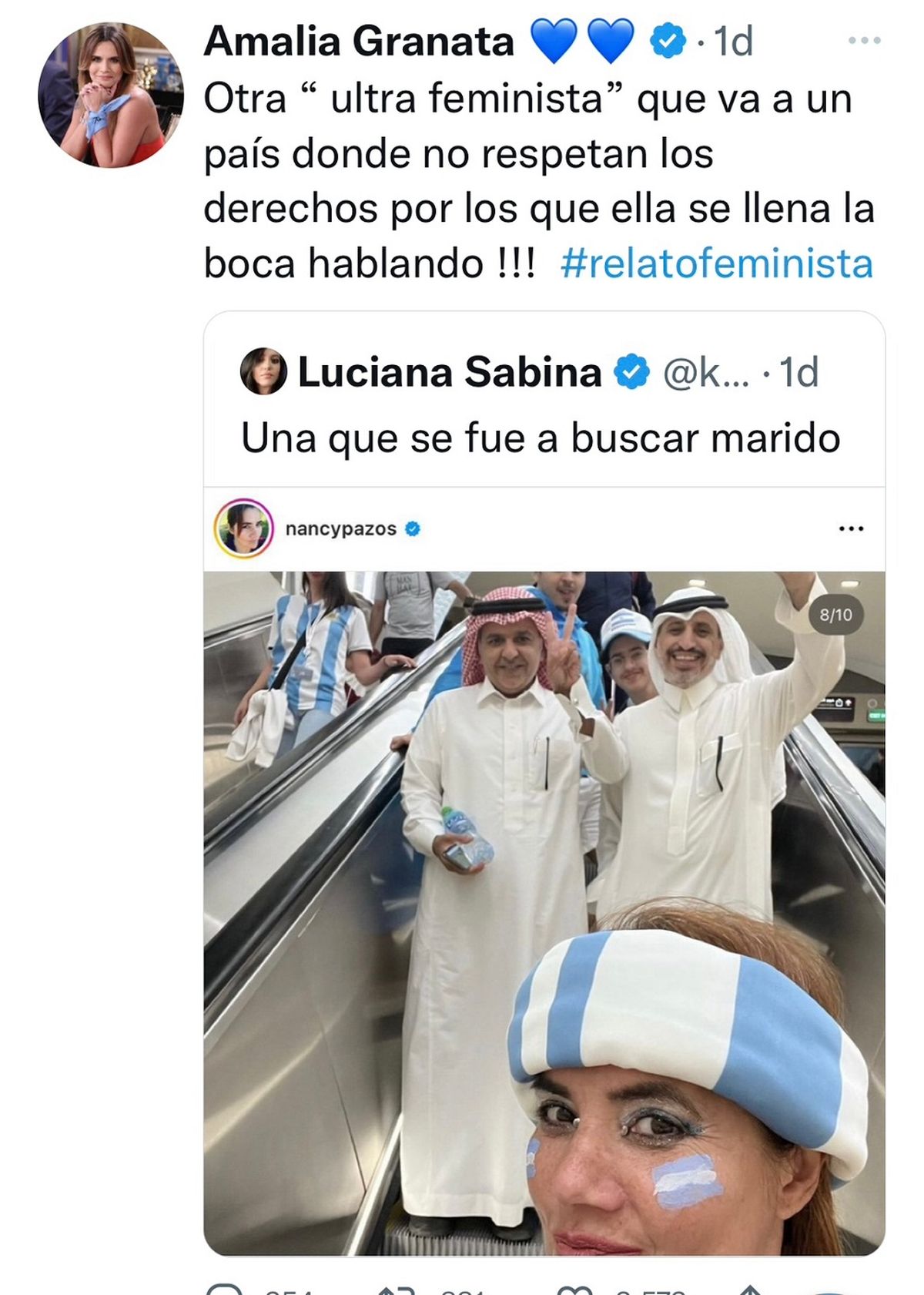Open the Amalia Granata display name
The image size is (924, 1295).
click(x=359, y=41)
